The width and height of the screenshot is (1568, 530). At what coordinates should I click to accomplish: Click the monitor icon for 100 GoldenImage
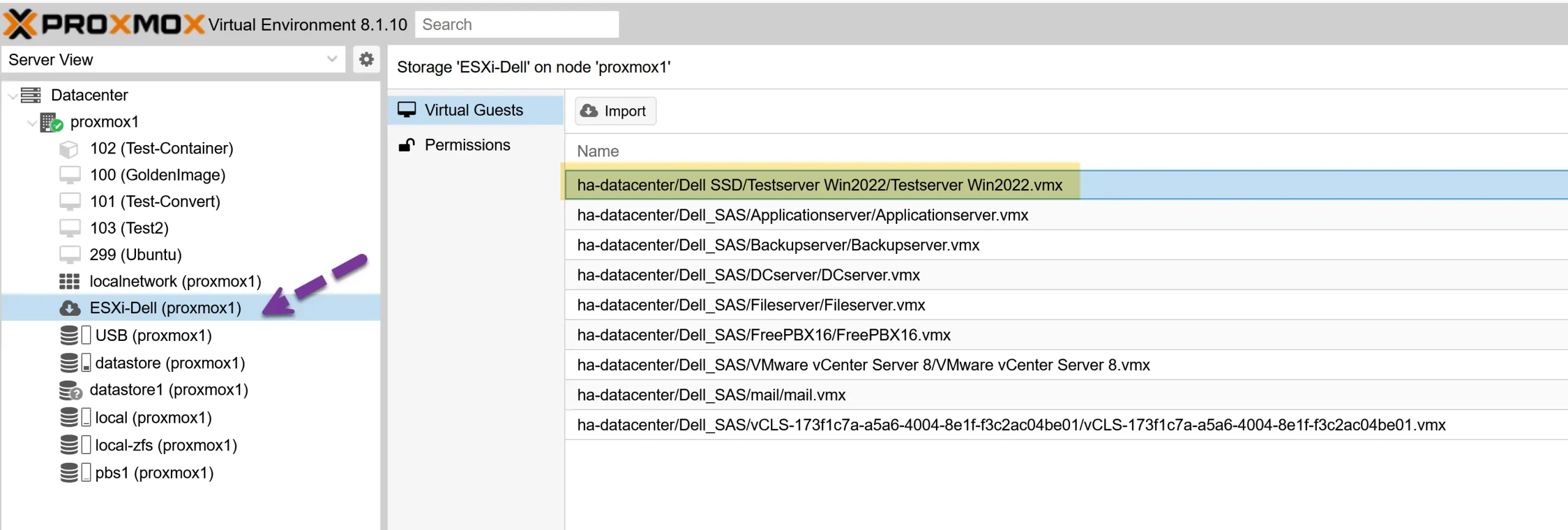coord(70,175)
